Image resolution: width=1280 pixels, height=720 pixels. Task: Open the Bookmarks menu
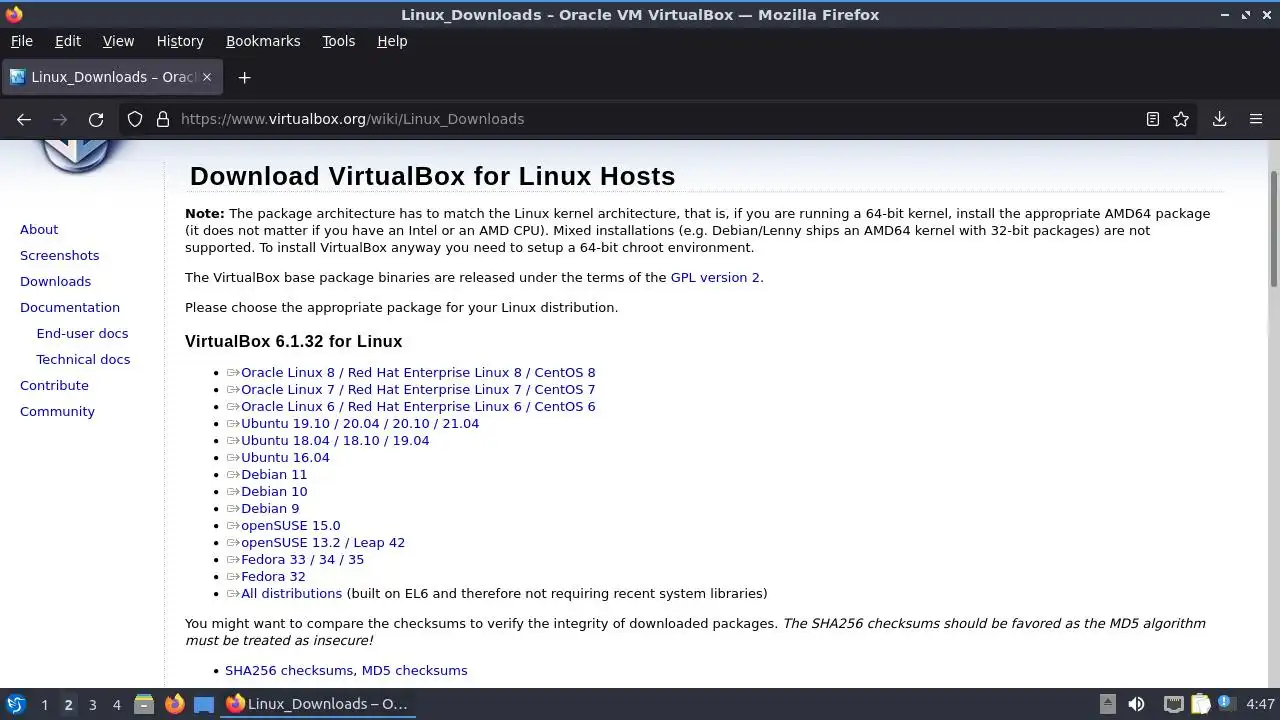click(263, 41)
